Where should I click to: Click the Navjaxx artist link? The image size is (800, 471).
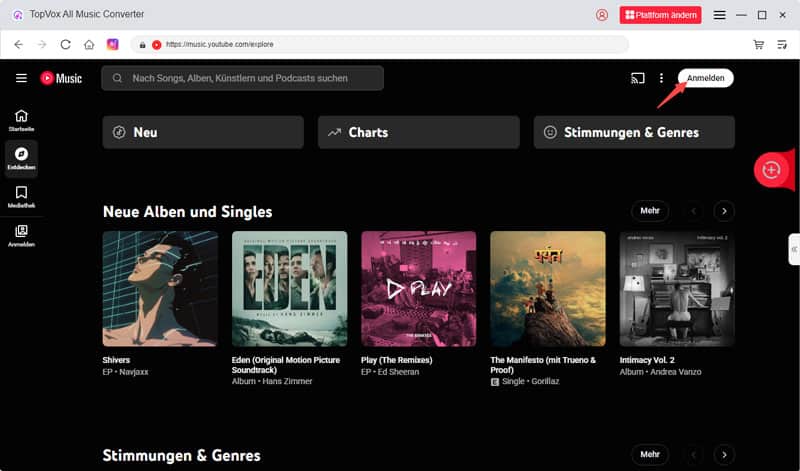click(134, 372)
